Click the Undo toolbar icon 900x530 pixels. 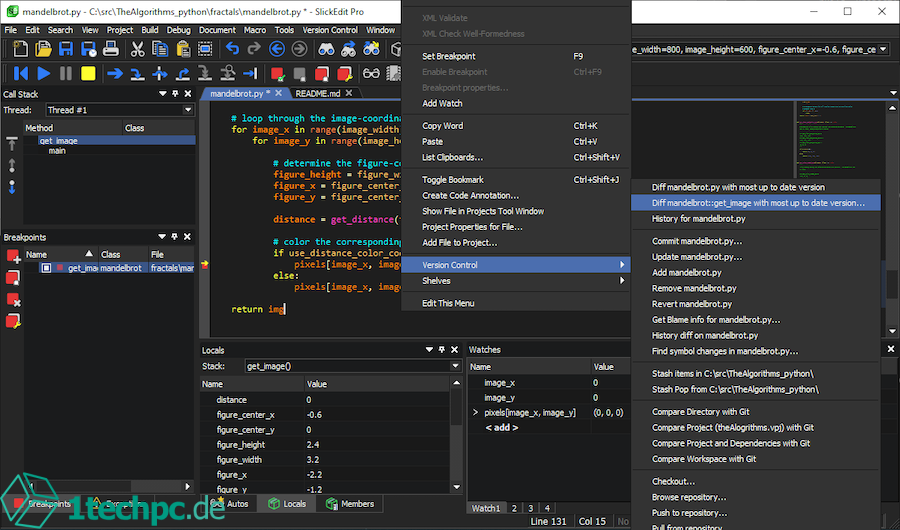tap(231, 49)
